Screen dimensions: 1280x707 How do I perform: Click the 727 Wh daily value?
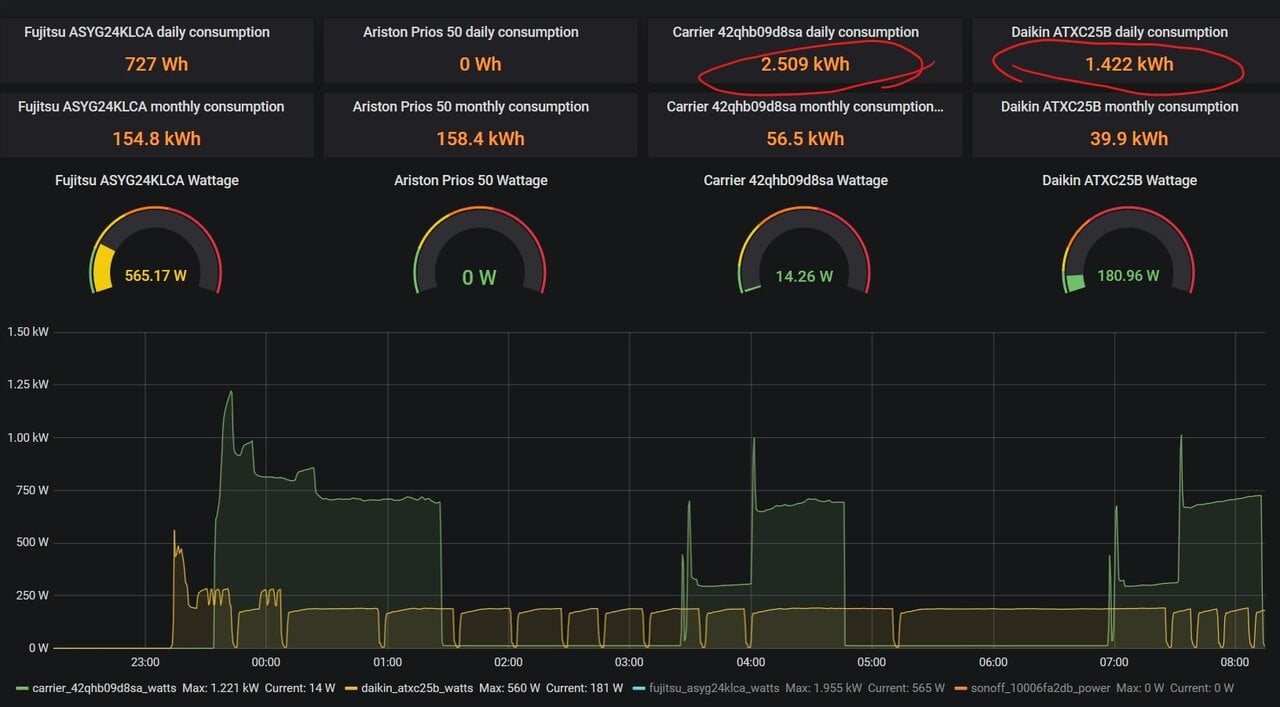point(156,64)
